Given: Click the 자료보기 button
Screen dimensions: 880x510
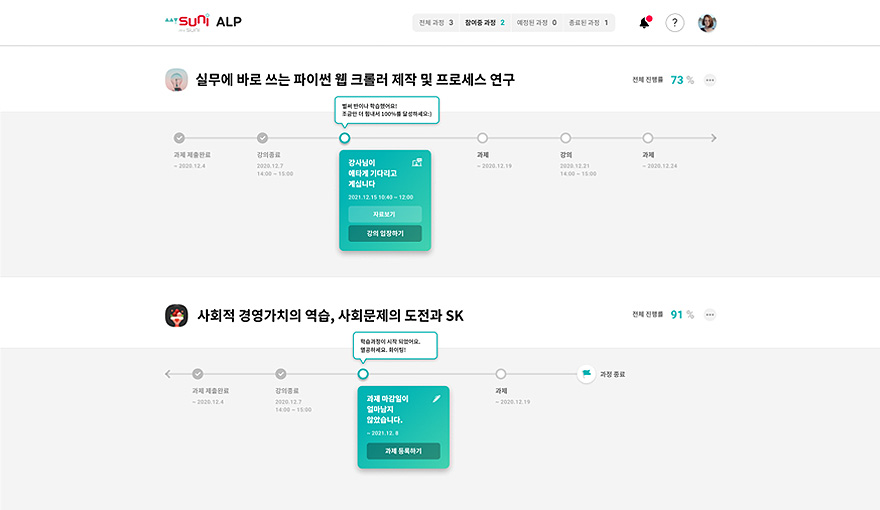Looking at the screenshot, I should pos(385,214).
